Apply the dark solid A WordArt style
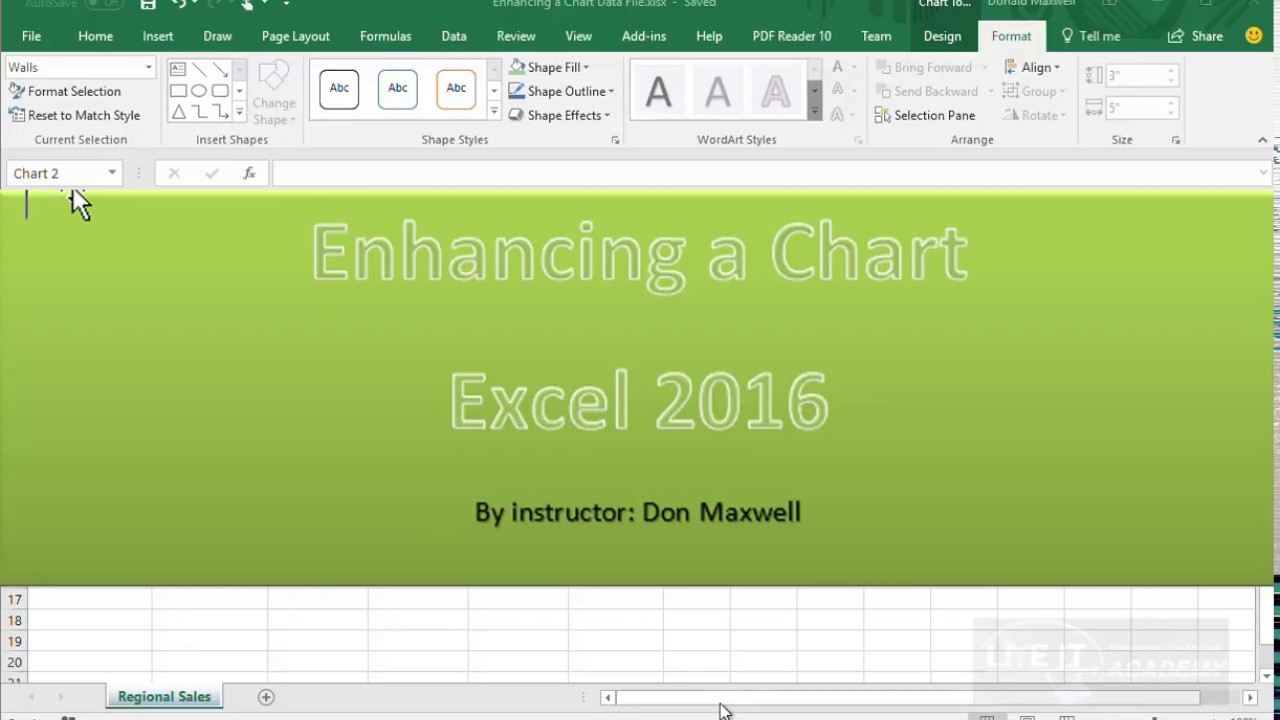This screenshot has width=1280, height=720. pyautogui.click(x=658, y=92)
